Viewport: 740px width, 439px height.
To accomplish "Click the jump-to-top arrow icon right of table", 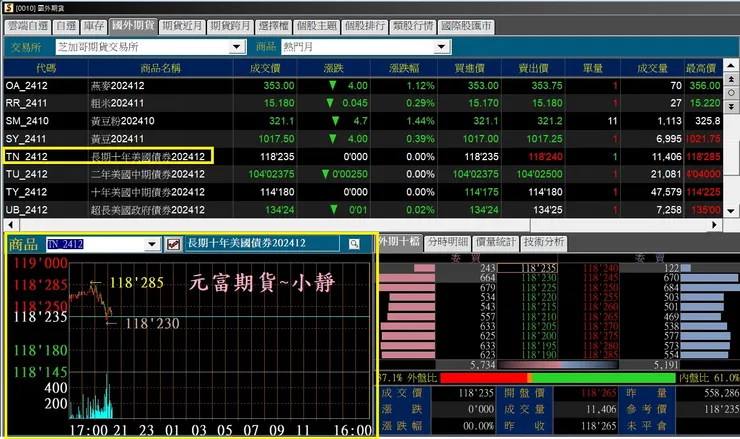I will click(731, 79).
